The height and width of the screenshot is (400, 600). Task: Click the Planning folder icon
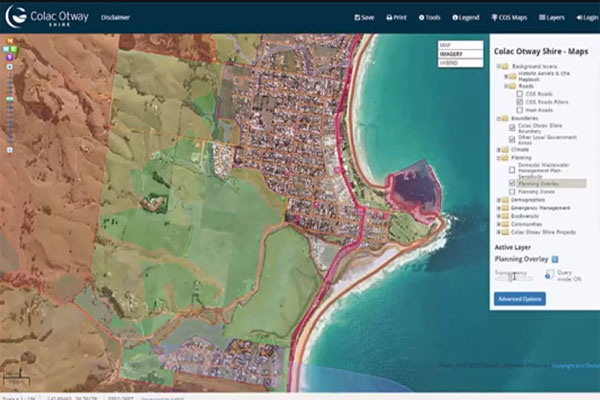tap(505, 158)
